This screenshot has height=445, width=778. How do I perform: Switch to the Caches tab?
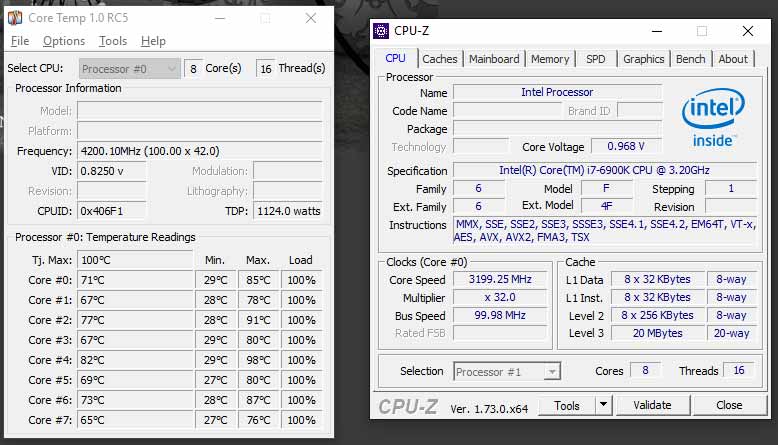[440, 59]
